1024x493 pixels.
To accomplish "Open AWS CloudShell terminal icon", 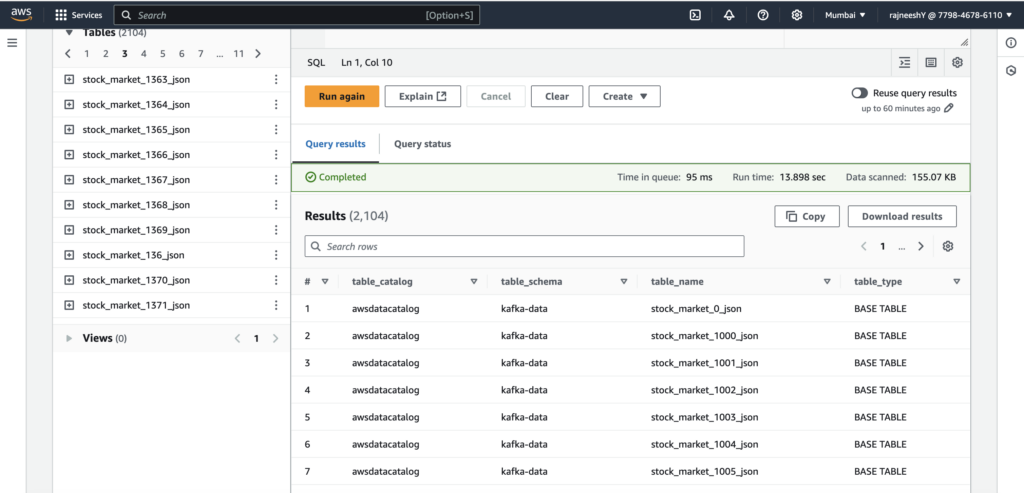I will [695, 15].
